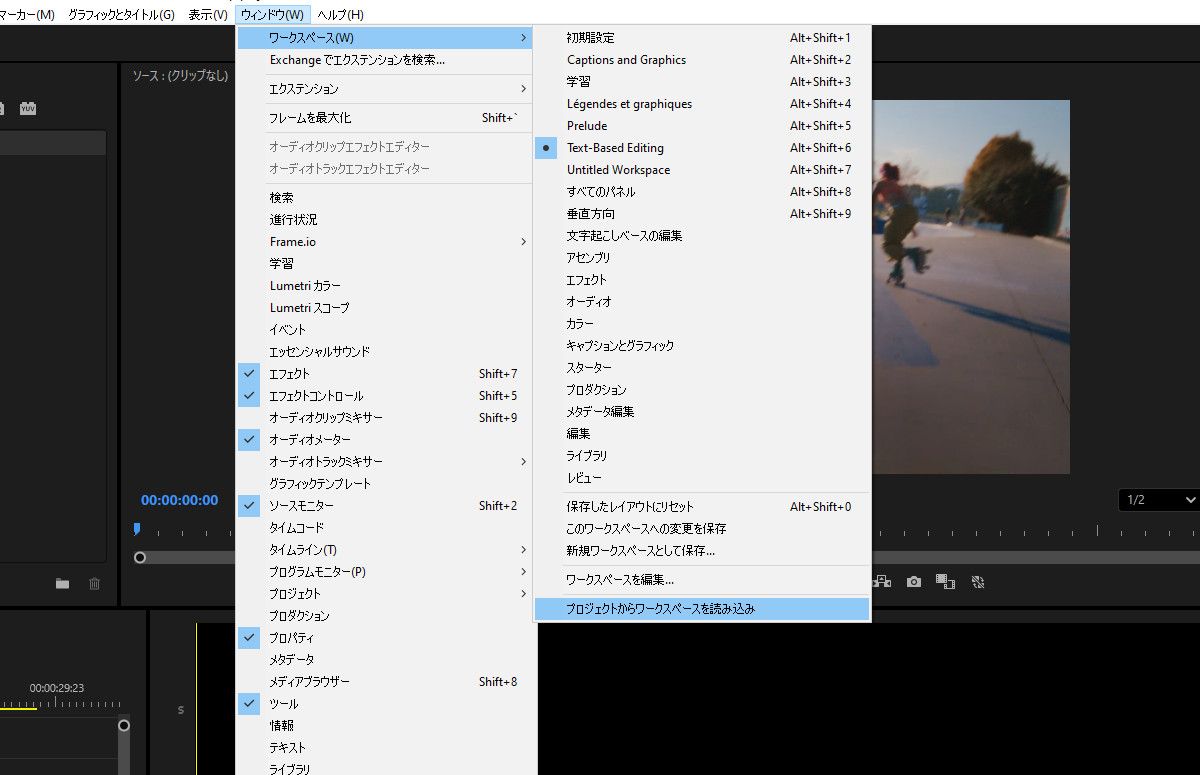Toggle proxies with the crossed filmstrip icon
This screenshot has width=1200, height=775.
[x=977, y=582]
